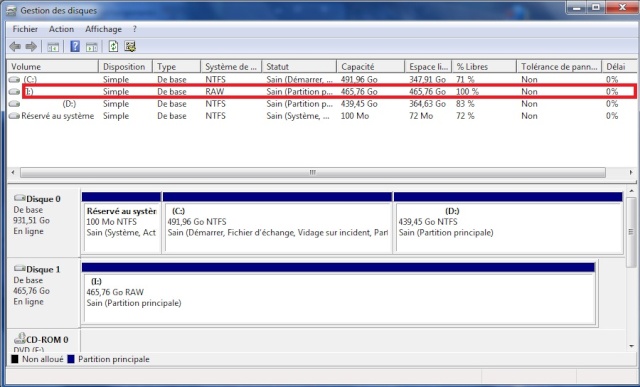Maximize the Gestion des disques window
640x387 pixels.
point(596,7)
